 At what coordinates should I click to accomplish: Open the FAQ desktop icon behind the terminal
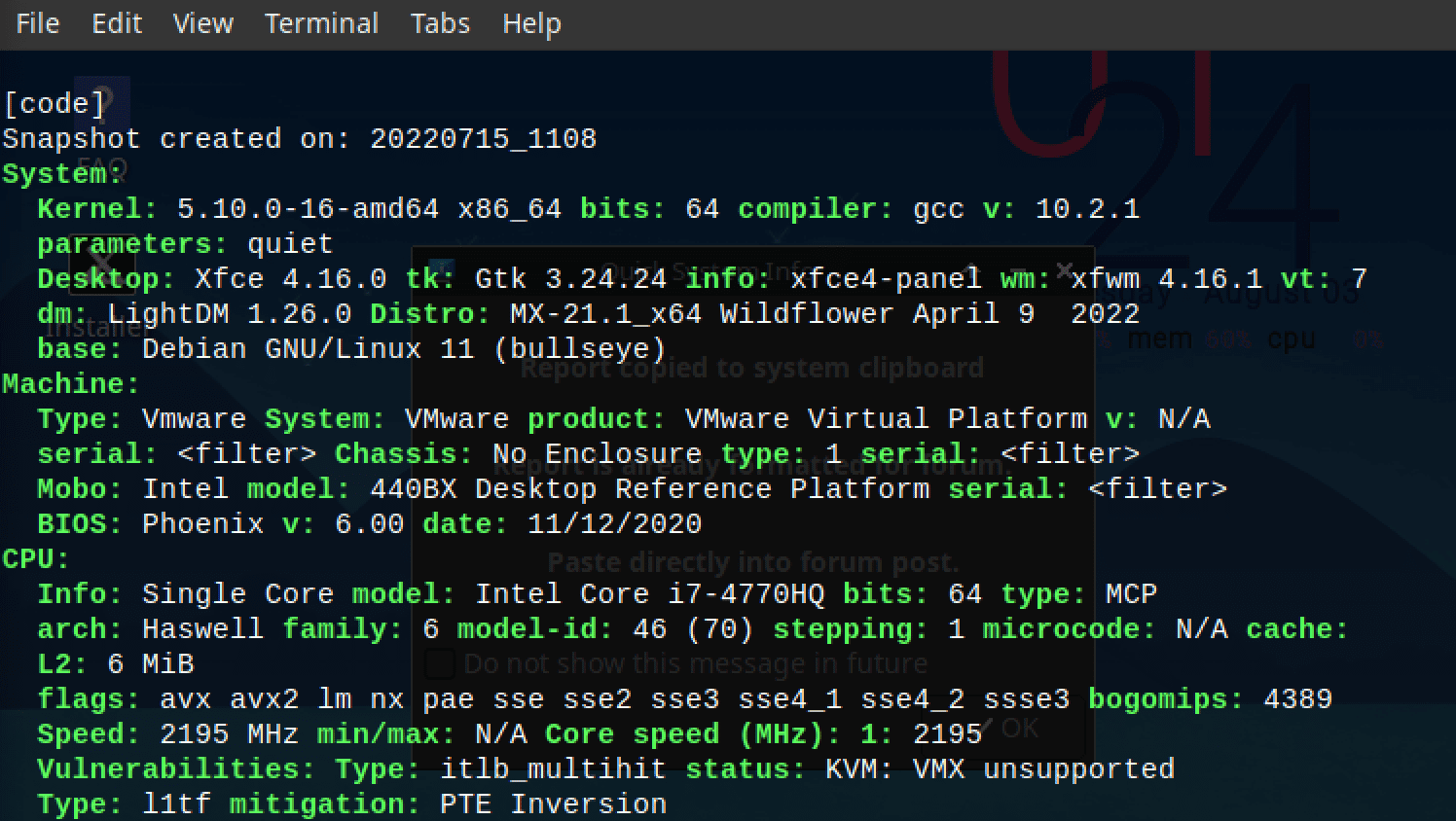click(x=101, y=126)
